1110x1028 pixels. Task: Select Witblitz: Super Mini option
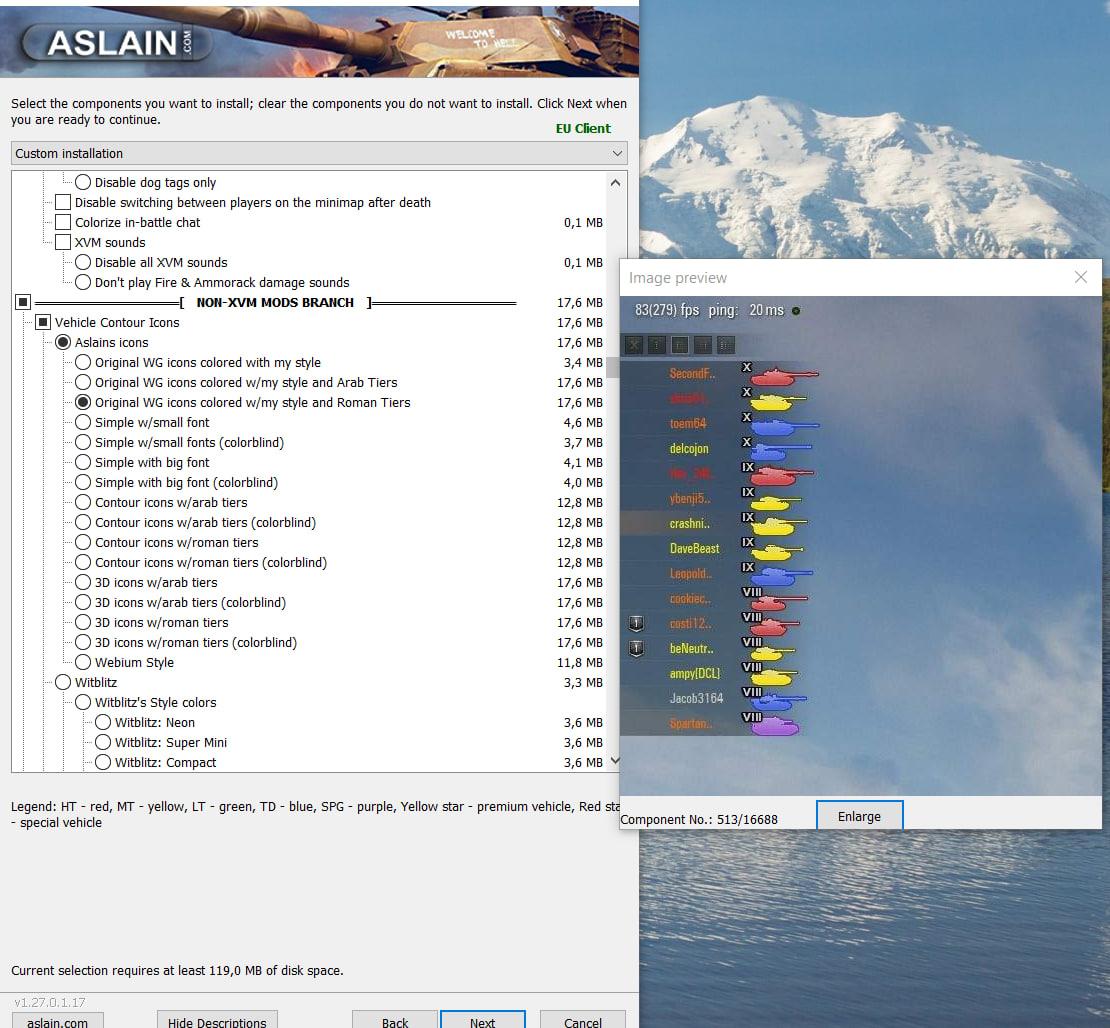point(103,742)
